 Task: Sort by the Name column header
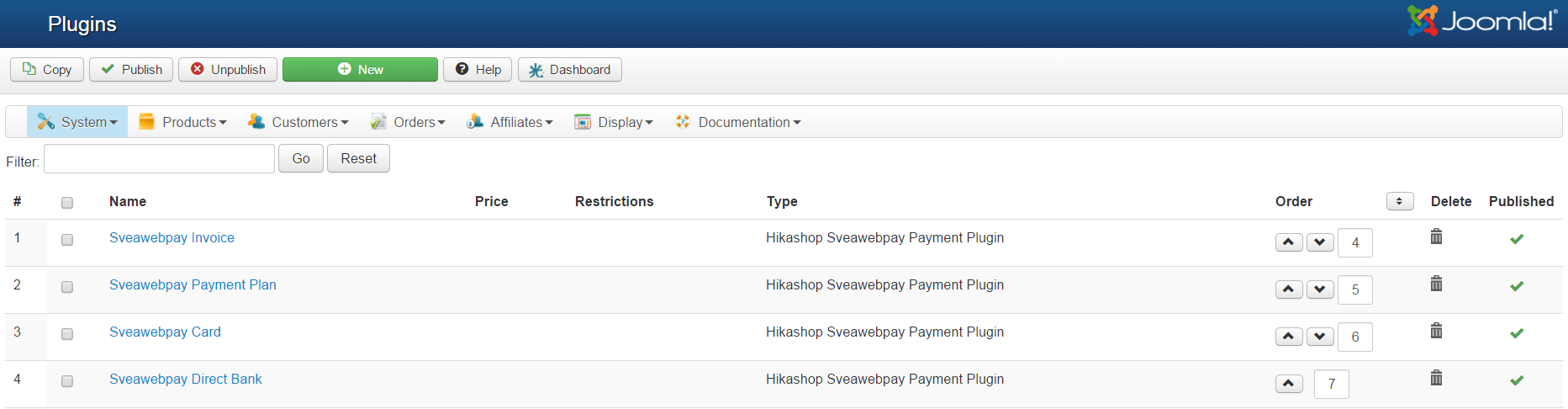pos(128,201)
